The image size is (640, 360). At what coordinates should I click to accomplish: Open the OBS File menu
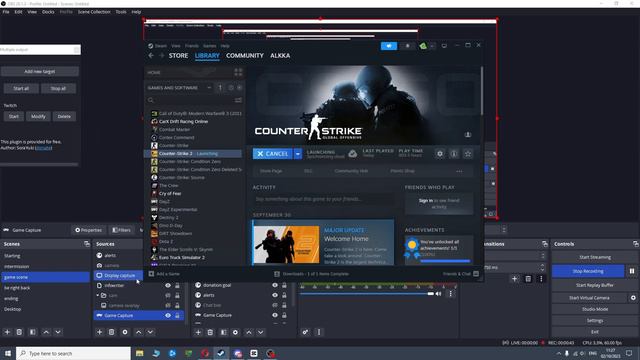pyautogui.click(x=6, y=12)
